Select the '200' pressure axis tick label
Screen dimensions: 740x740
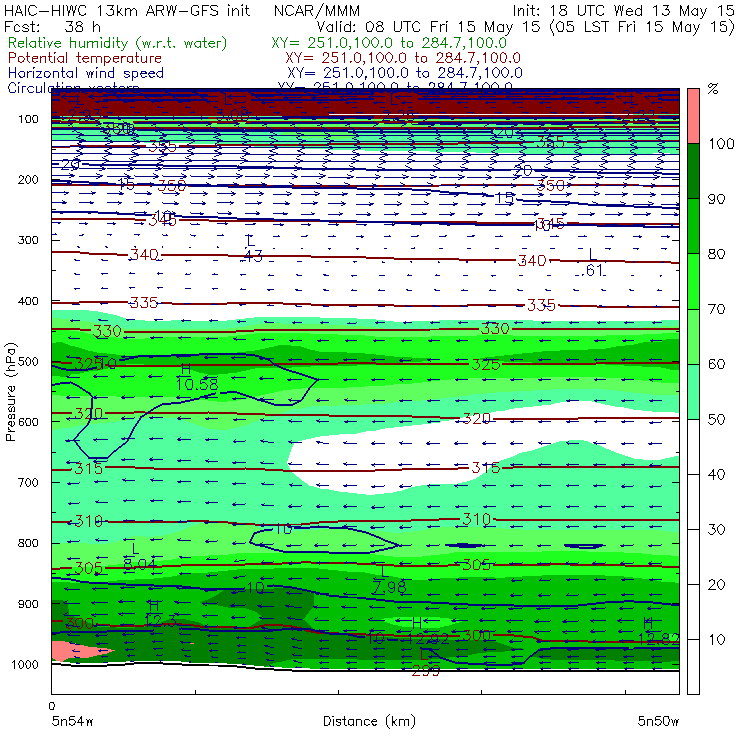tap(28, 179)
